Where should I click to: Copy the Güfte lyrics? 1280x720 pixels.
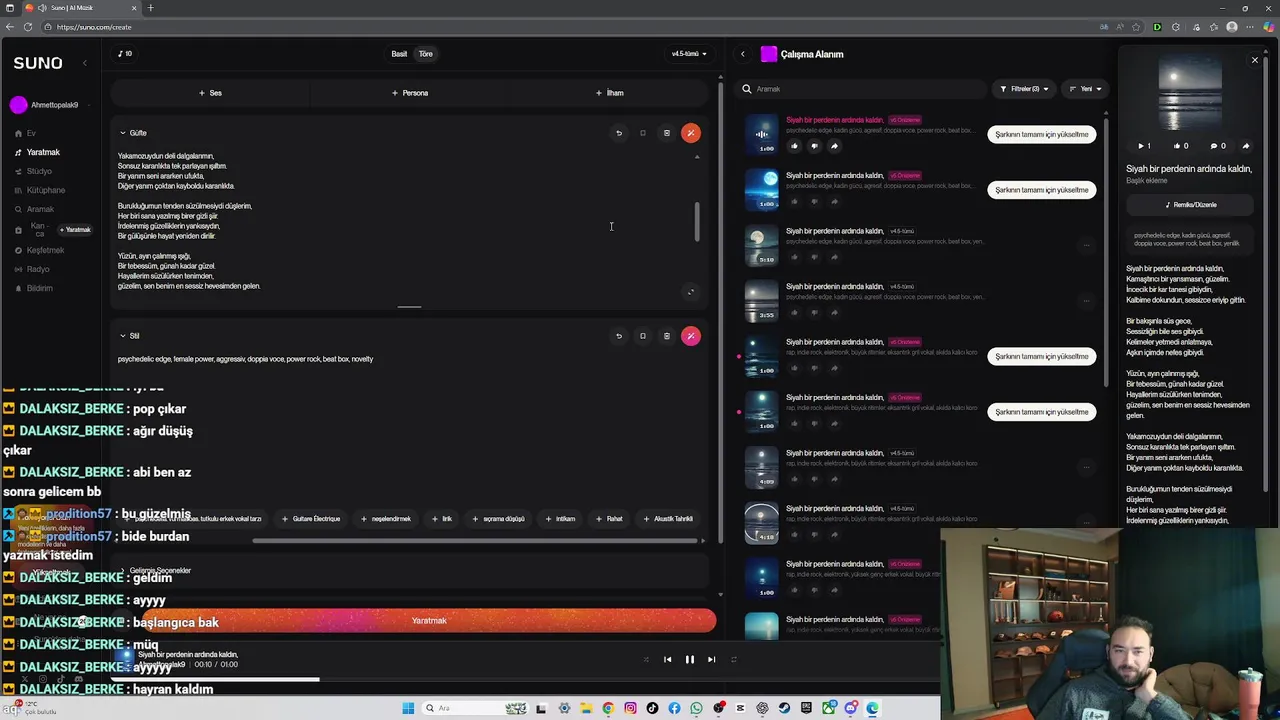(642, 133)
